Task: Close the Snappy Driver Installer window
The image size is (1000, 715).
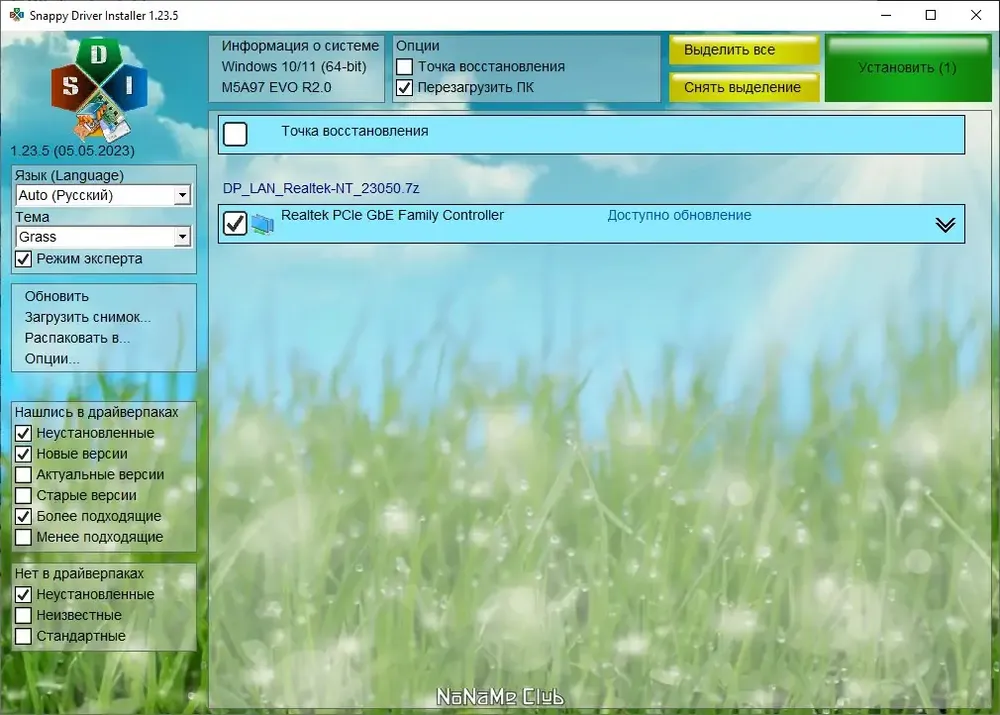Action: 976,15
